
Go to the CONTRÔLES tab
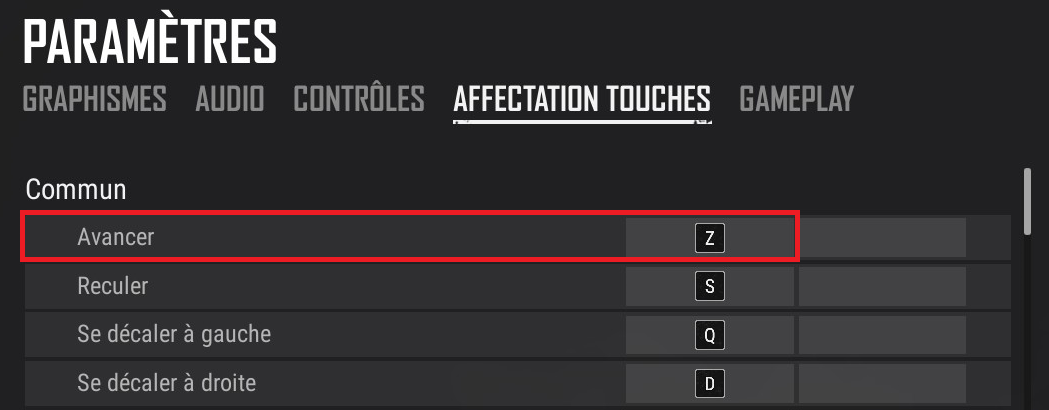coord(359,99)
